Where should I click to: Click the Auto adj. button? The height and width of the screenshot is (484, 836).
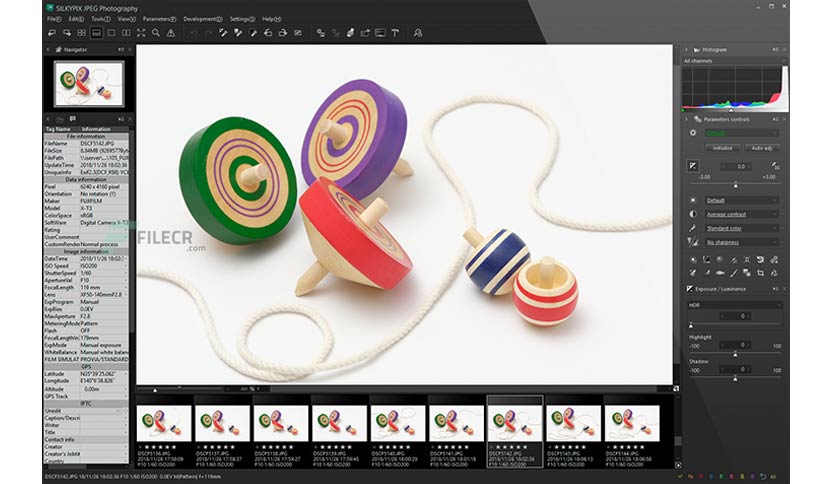click(762, 148)
